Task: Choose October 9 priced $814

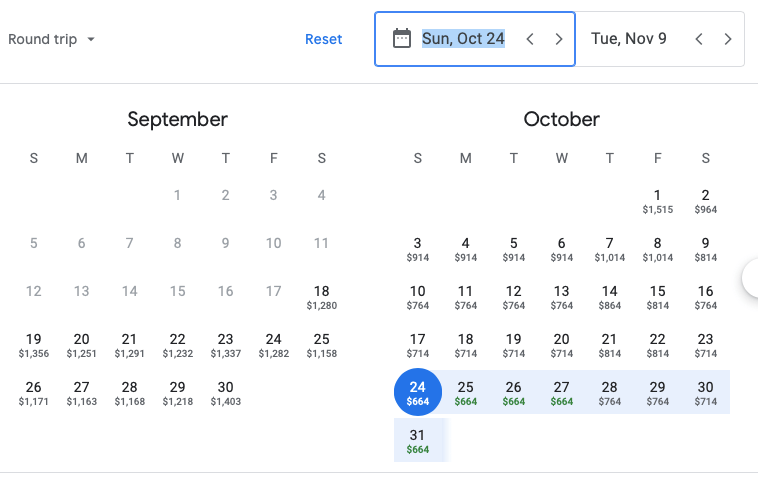Action: pyautogui.click(x=705, y=248)
